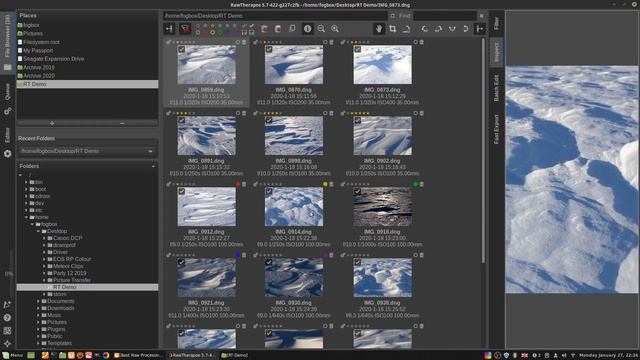Move IMG_0918.dng to trash via its bin icon

click(x=422, y=184)
